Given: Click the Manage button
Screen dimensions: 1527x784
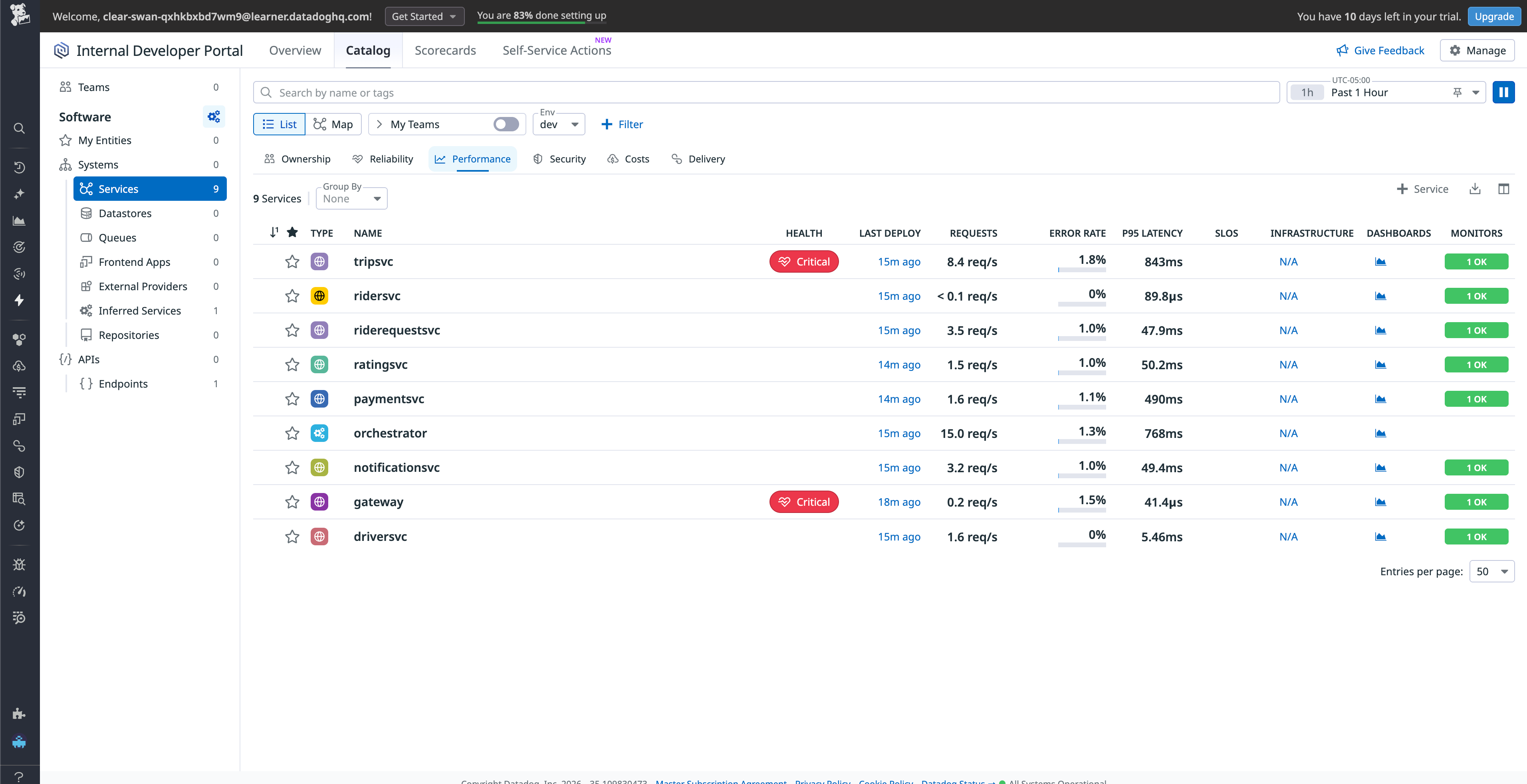Looking at the screenshot, I should 1477,50.
